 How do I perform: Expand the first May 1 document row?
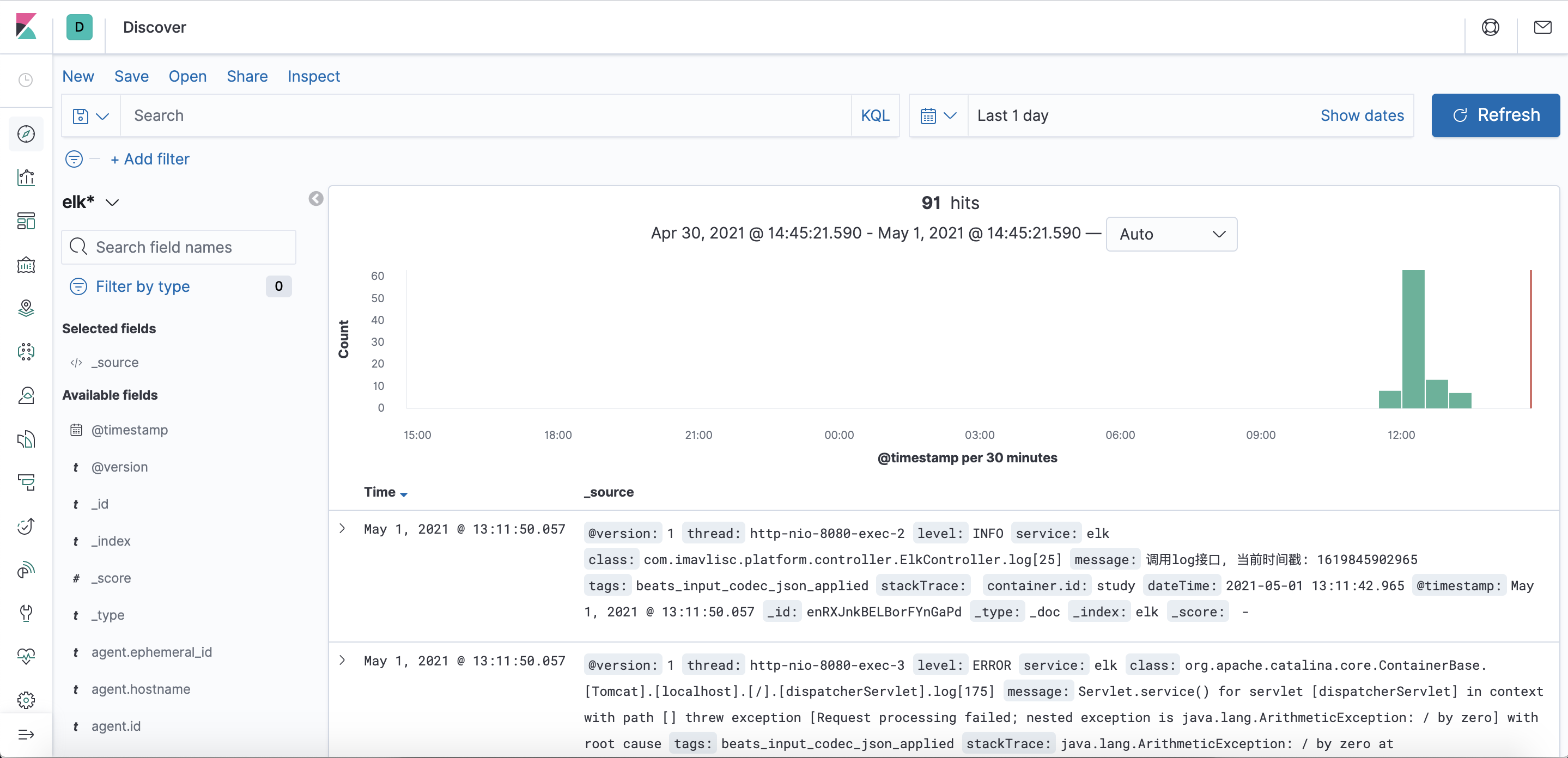tap(342, 529)
